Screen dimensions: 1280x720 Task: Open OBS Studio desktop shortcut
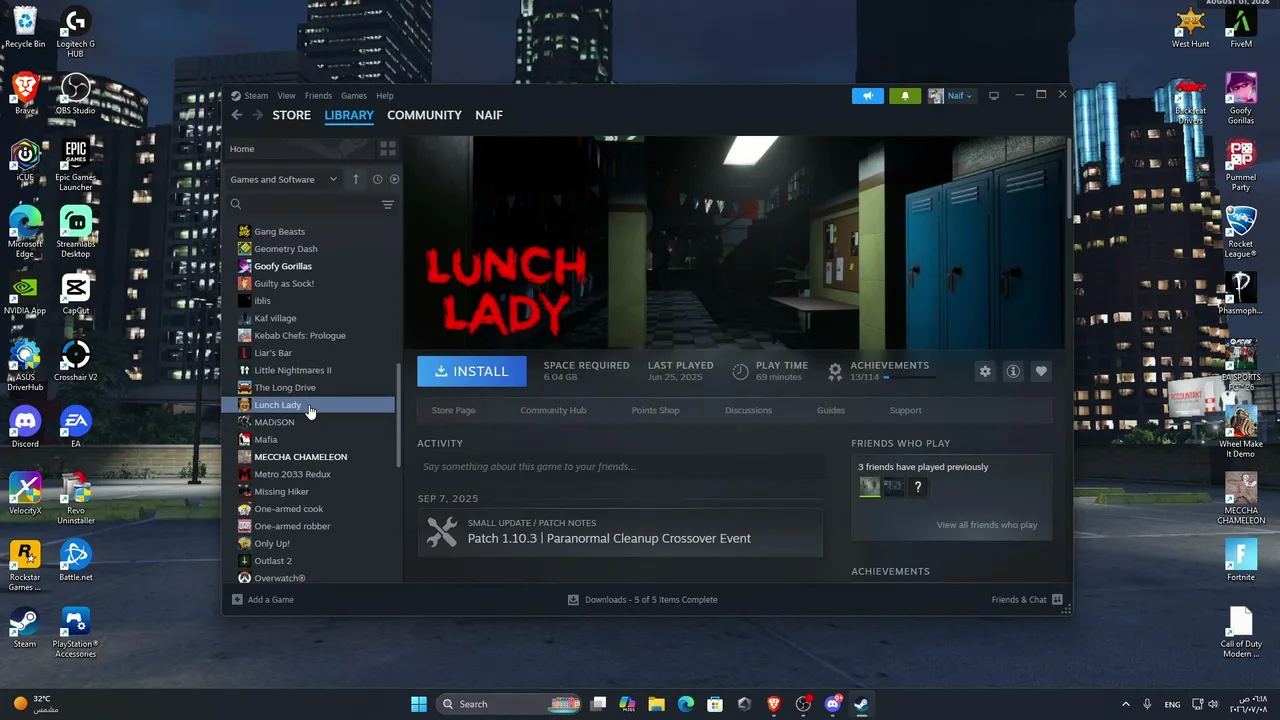(x=75, y=94)
